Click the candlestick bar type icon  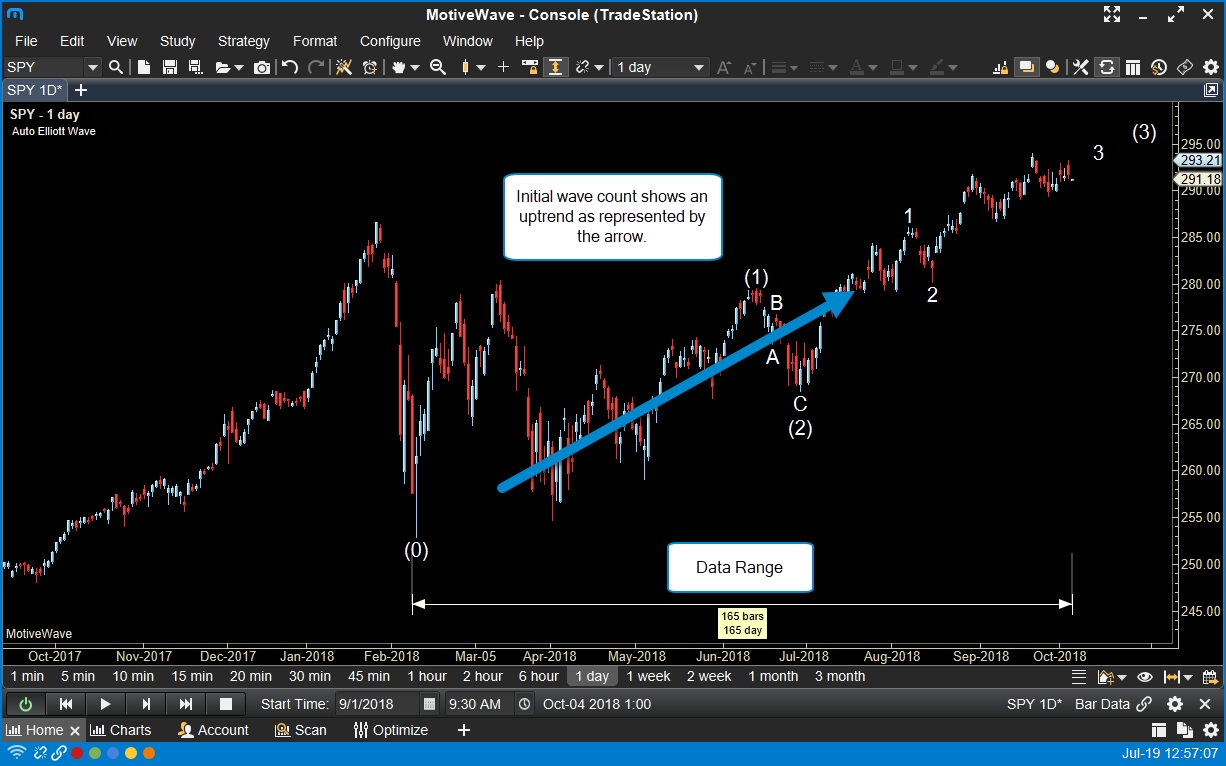coord(465,67)
